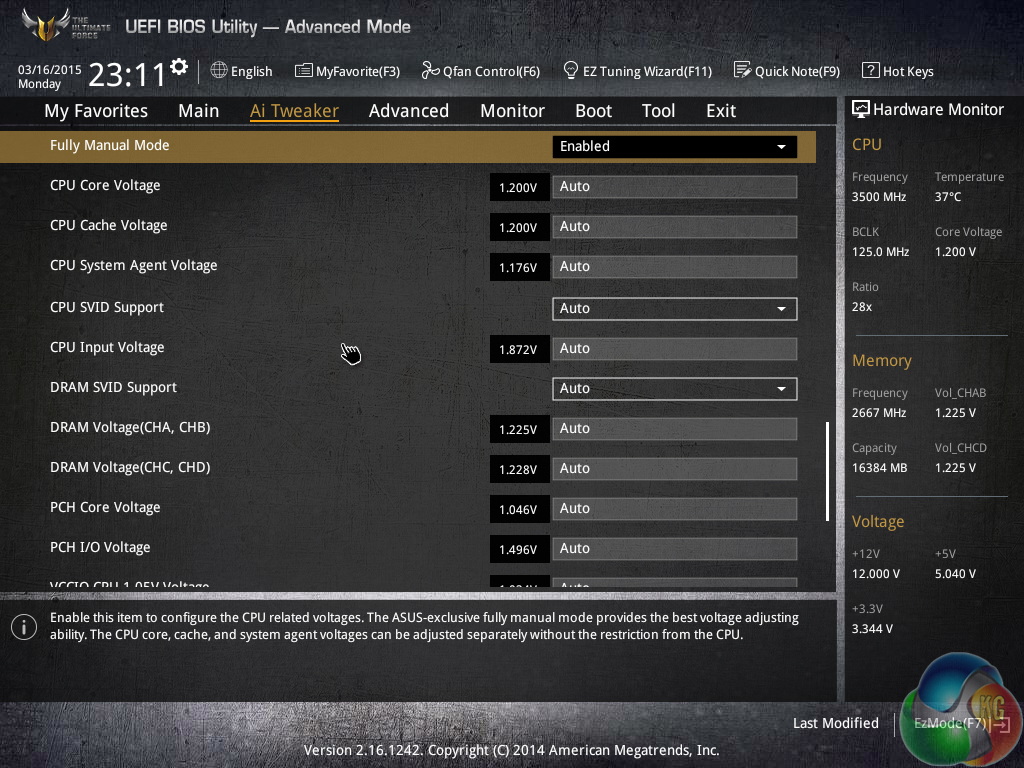The width and height of the screenshot is (1024, 768).
Task: Switch to the Main tab
Action: (x=199, y=111)
